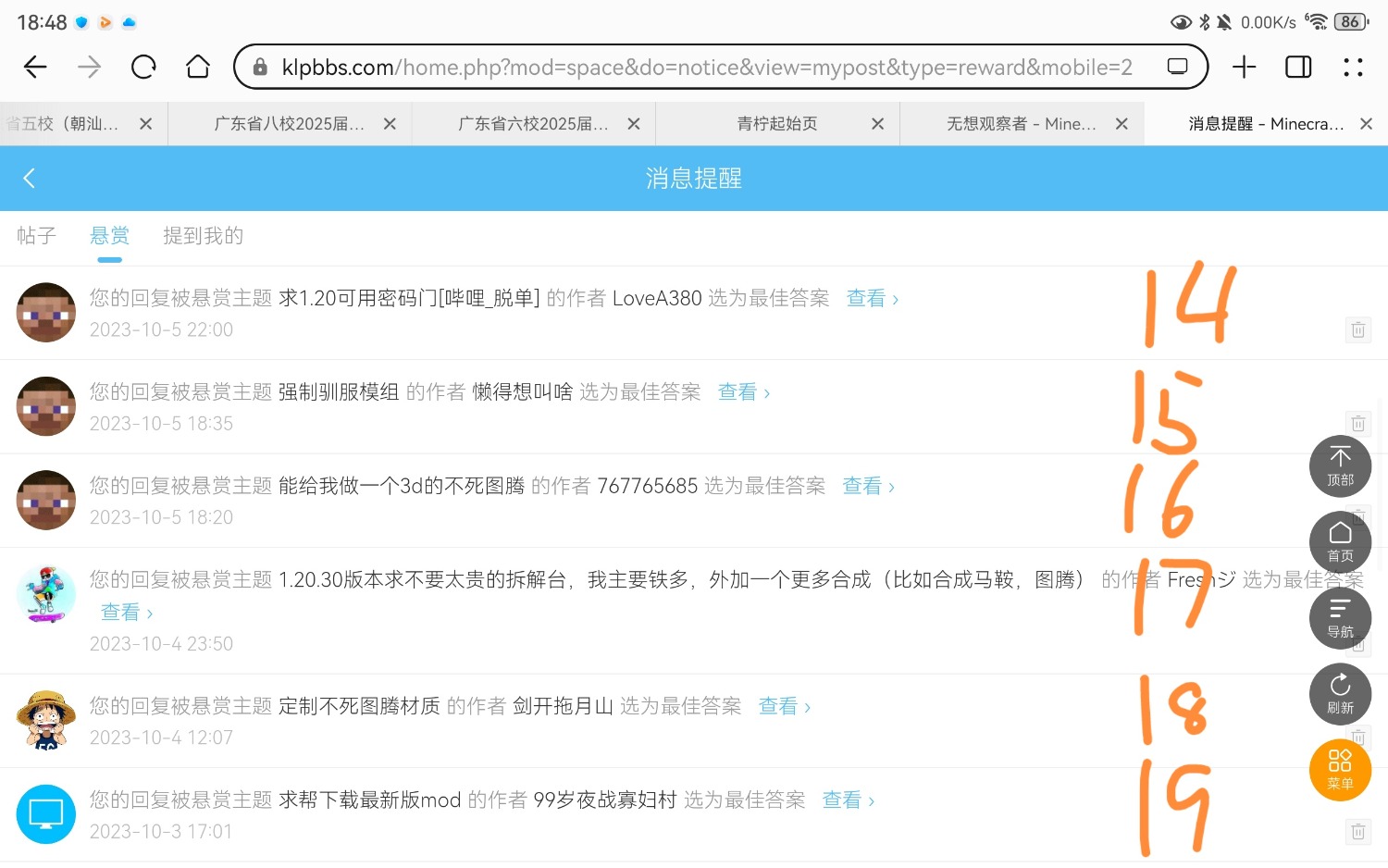Screen dimensions: 1388x868
Task: Click 查看 for the 拆解台 notification
Action: point(127,613)
